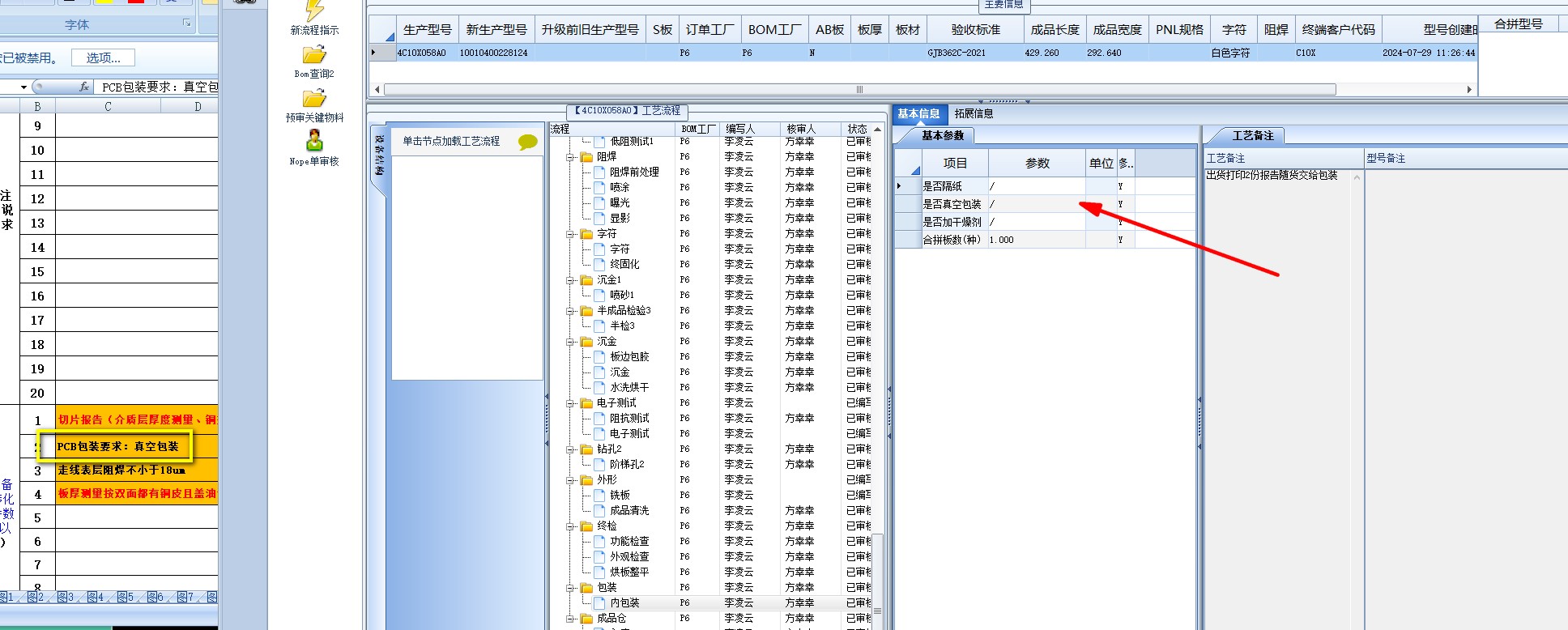The image size is (1568, 630).
Task: Collapse the 钻孔2 folder node
Action: (570, 449)
